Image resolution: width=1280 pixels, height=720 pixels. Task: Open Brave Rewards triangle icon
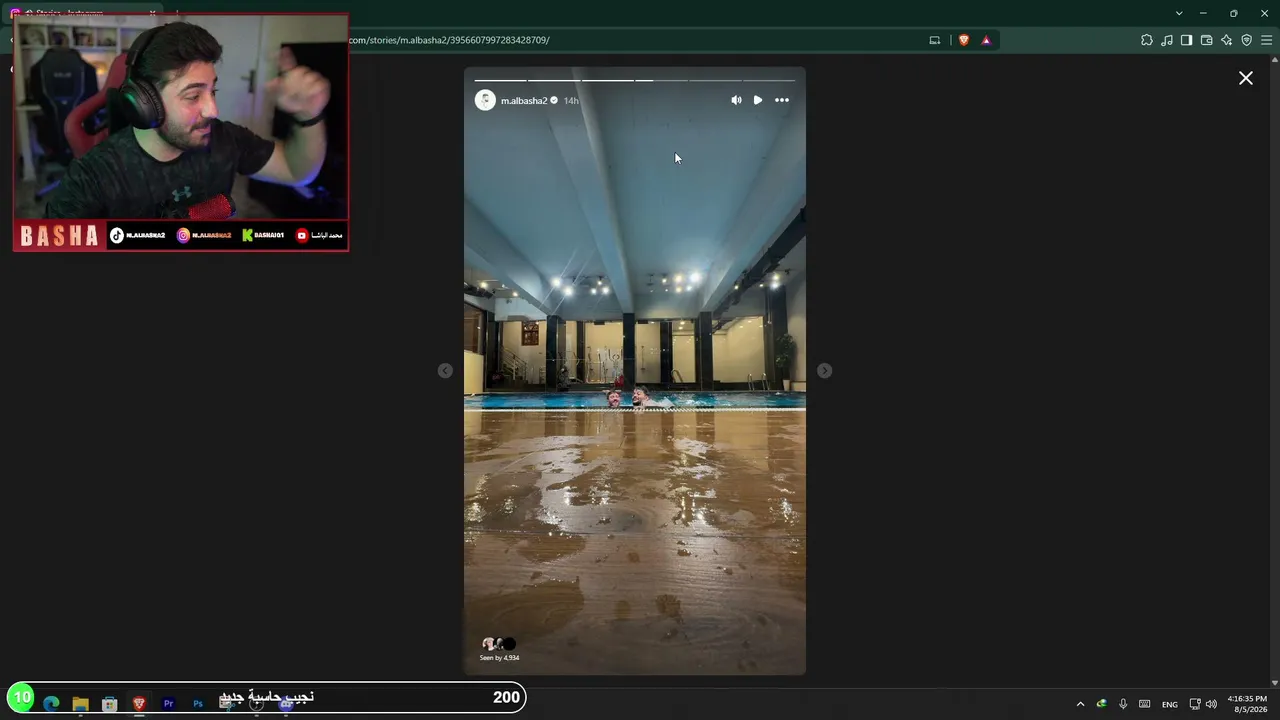click(986, 40)
